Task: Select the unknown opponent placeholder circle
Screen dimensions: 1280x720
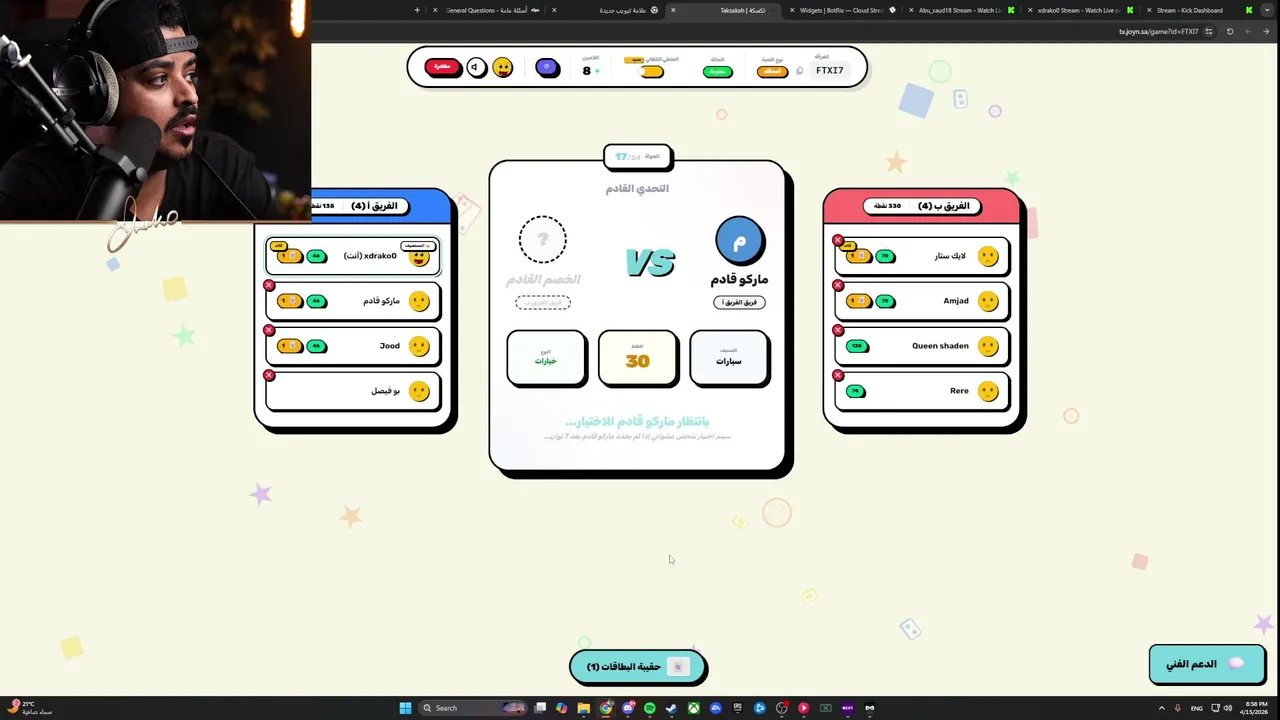Action: pos(543,240)
